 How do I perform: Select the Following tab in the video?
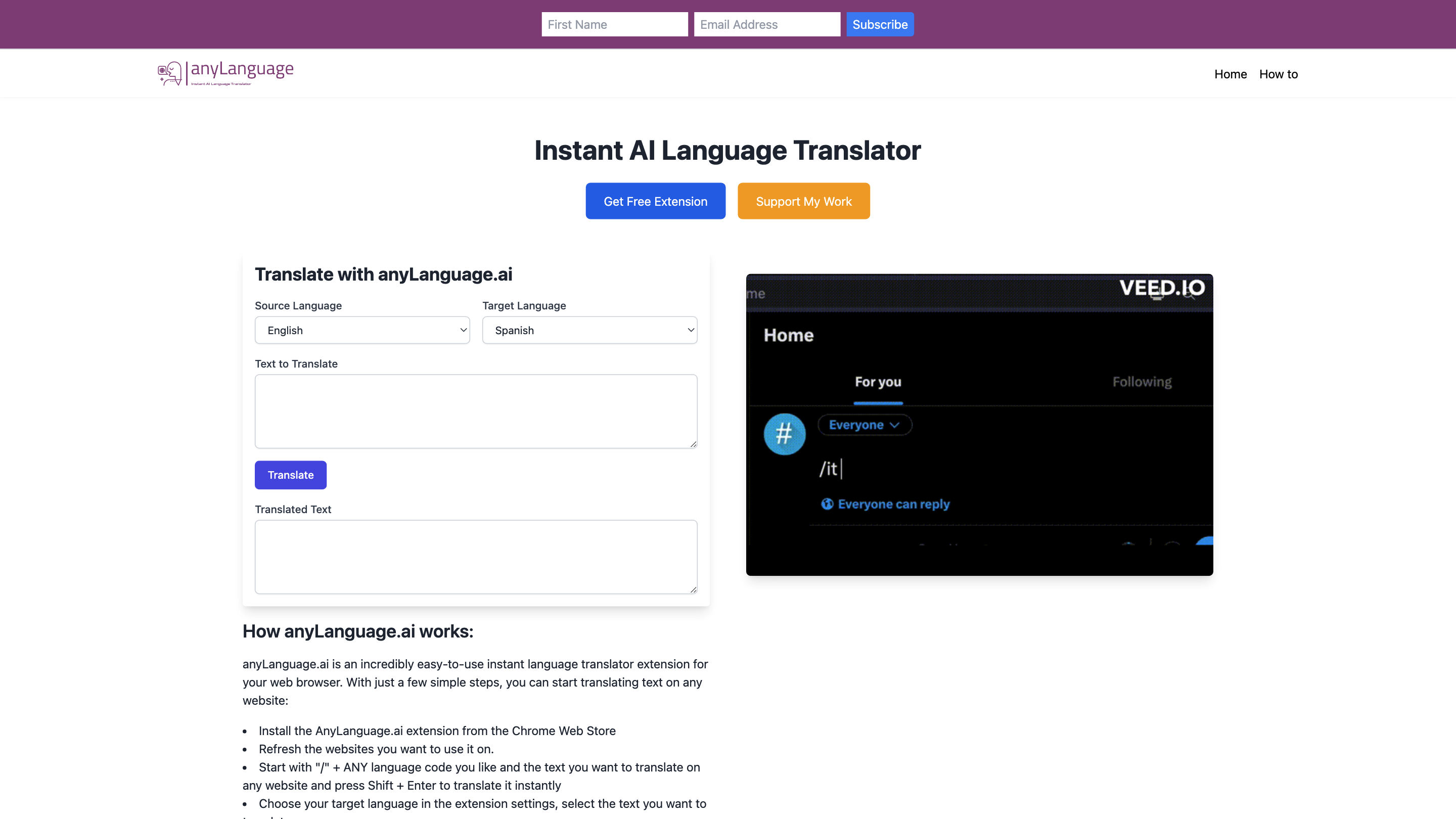click(1142, 382)
